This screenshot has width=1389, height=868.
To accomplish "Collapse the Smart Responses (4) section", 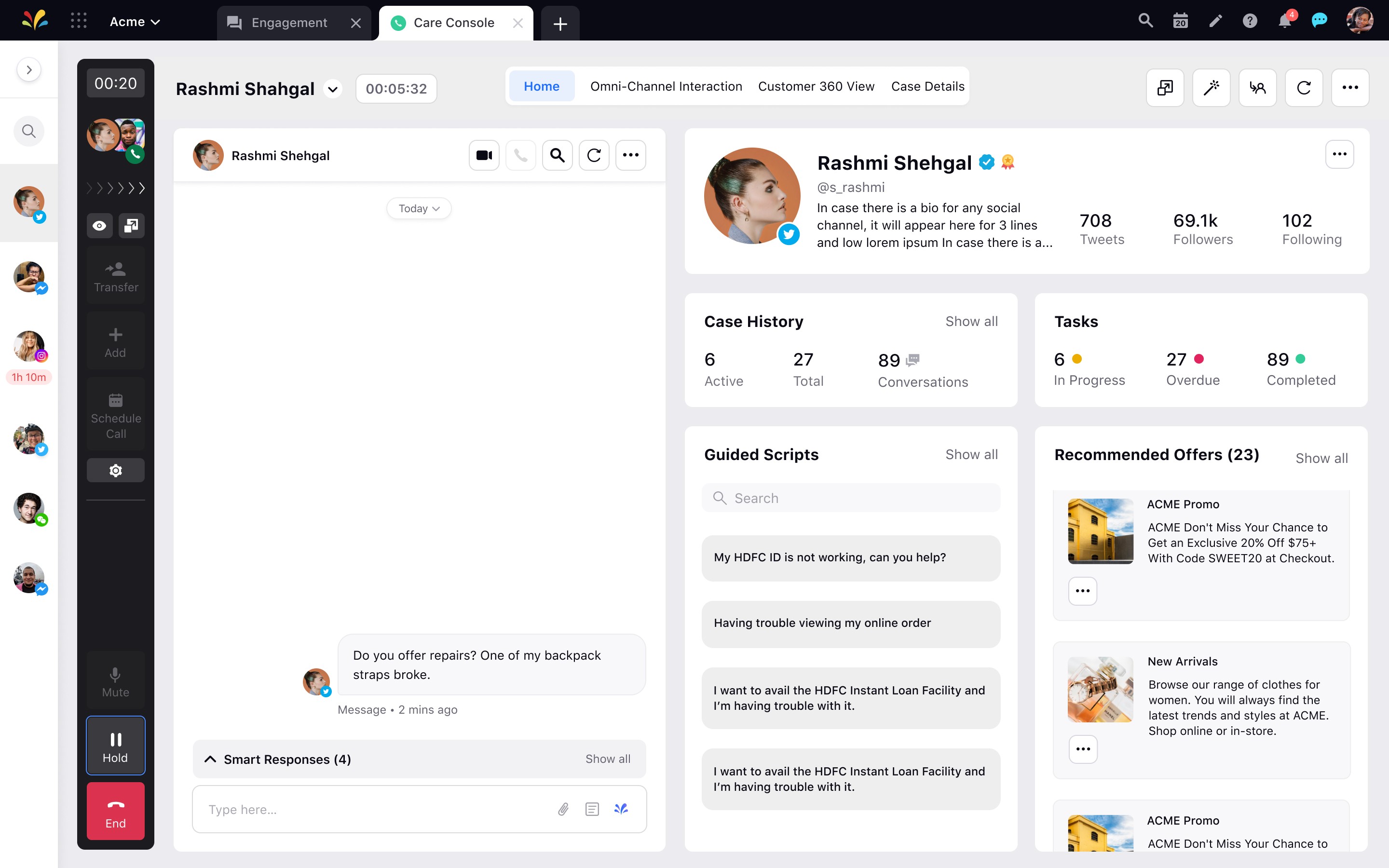I will point(211,759).
